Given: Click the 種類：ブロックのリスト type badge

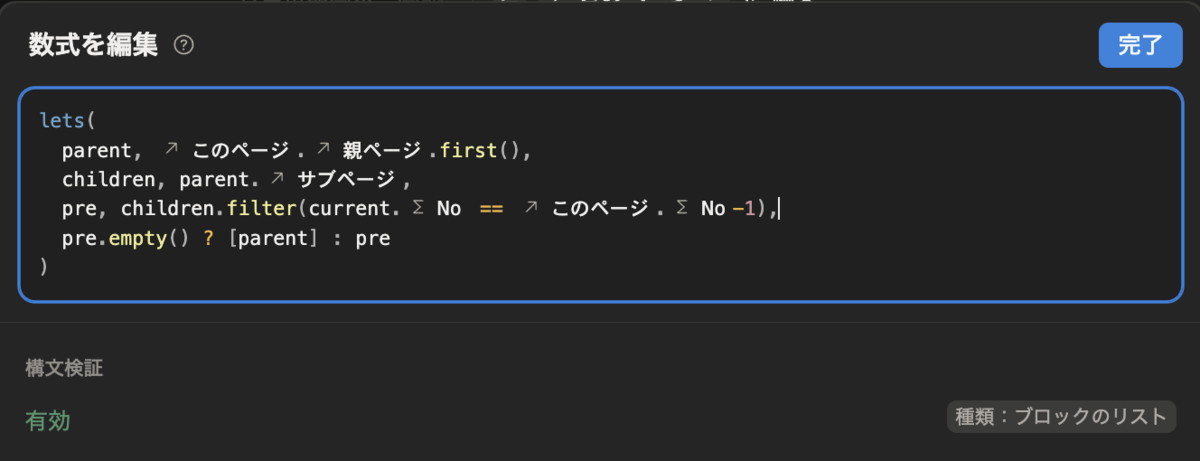Looking at the screenshot, I should click(x=1061, y=417).
